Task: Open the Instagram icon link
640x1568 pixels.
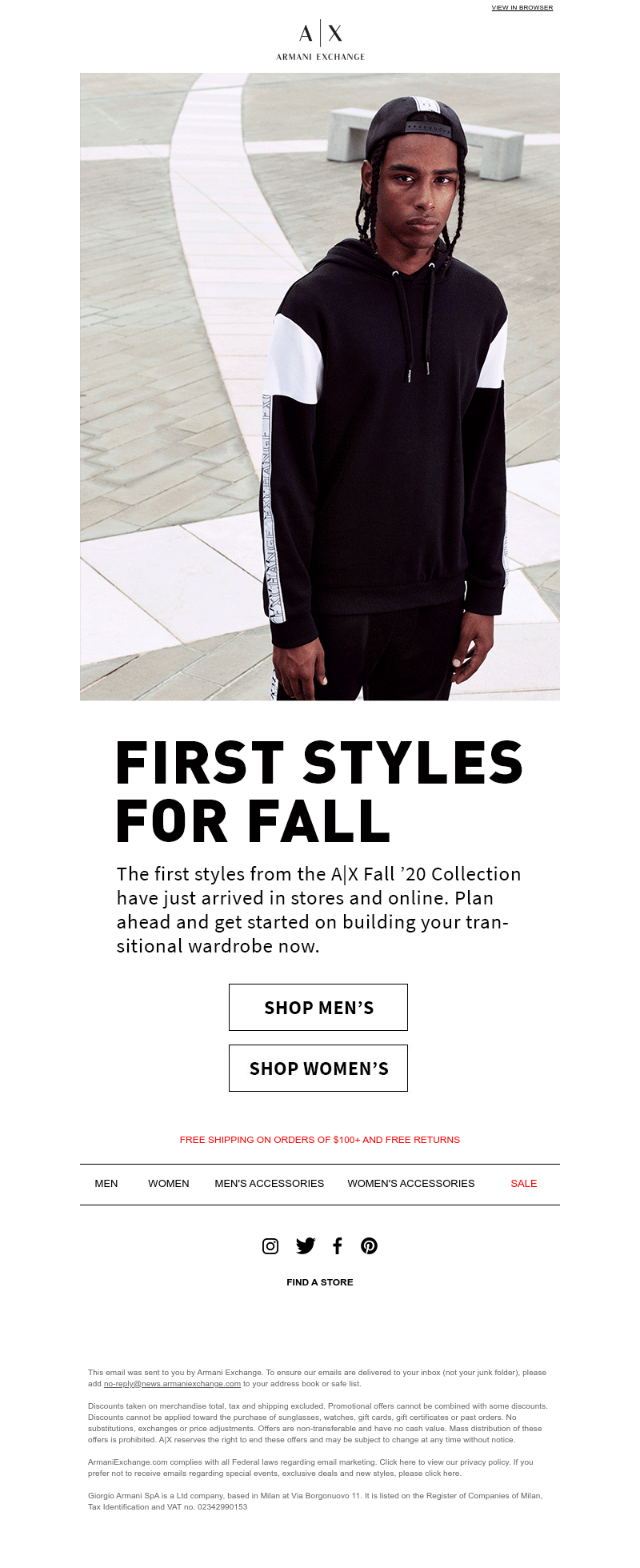Action: [270, 1245]
